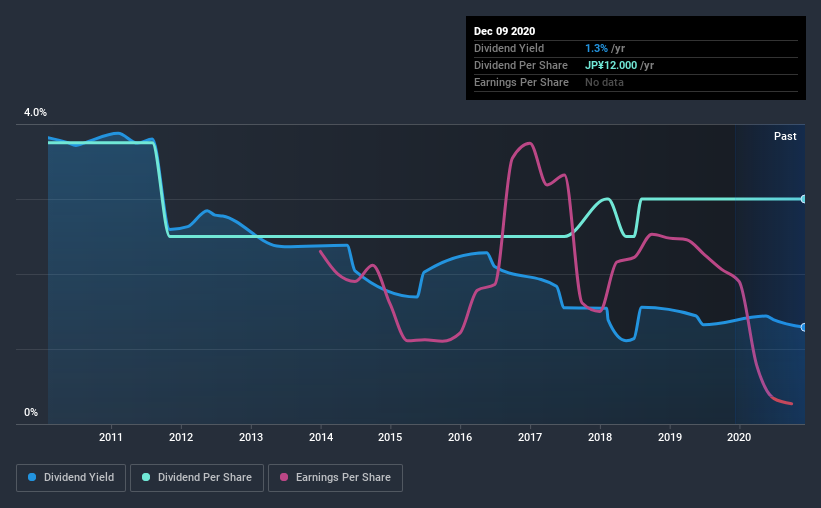The image size is (821, 508).
Task: Click the JP¥12.000 dividend per share value
Action: [x=611, y=65]
